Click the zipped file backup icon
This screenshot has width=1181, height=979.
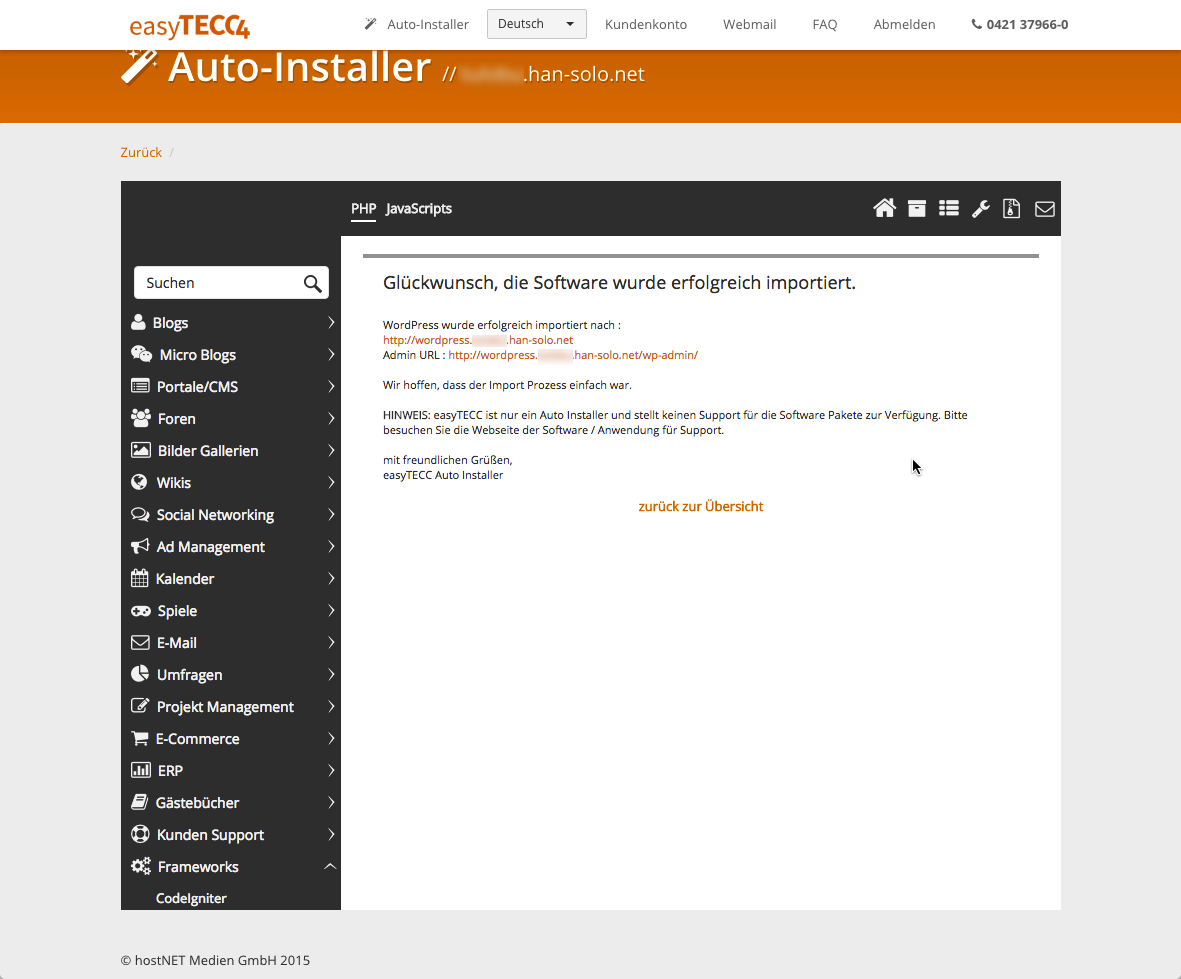(1012, 209)
